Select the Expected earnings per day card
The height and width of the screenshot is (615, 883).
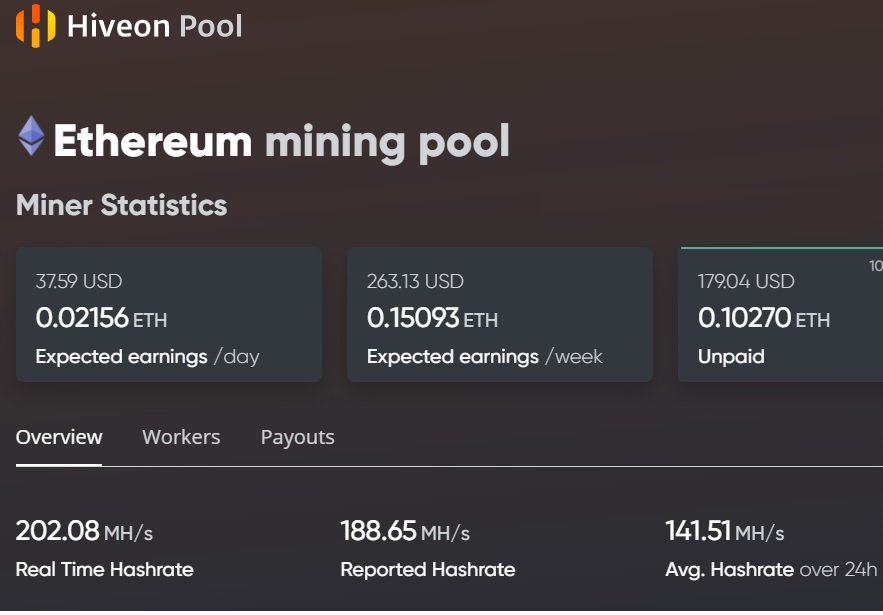click(x=169, y=314)
